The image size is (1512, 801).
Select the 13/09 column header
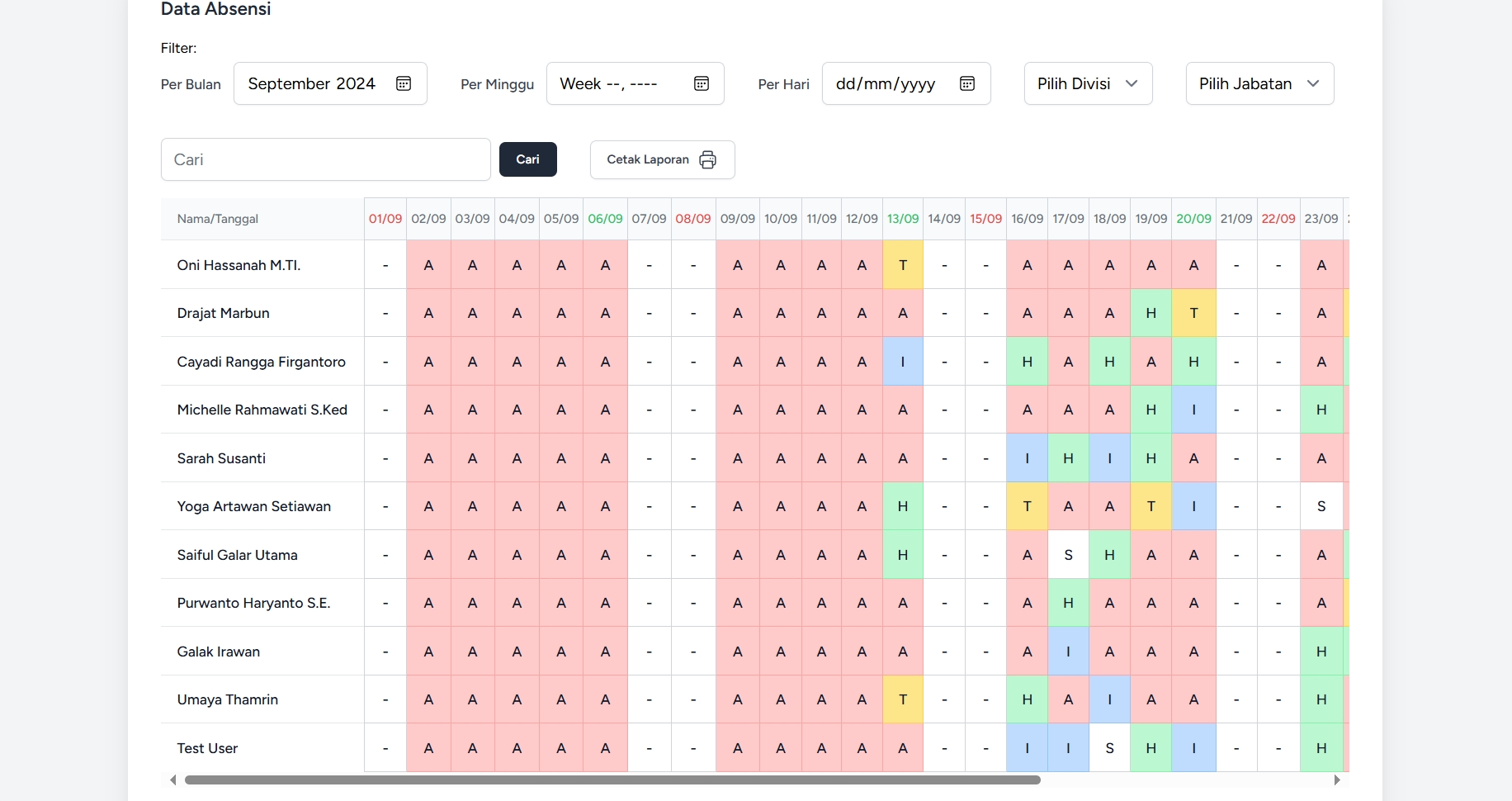pyautogui.click(x=903, y=219)
